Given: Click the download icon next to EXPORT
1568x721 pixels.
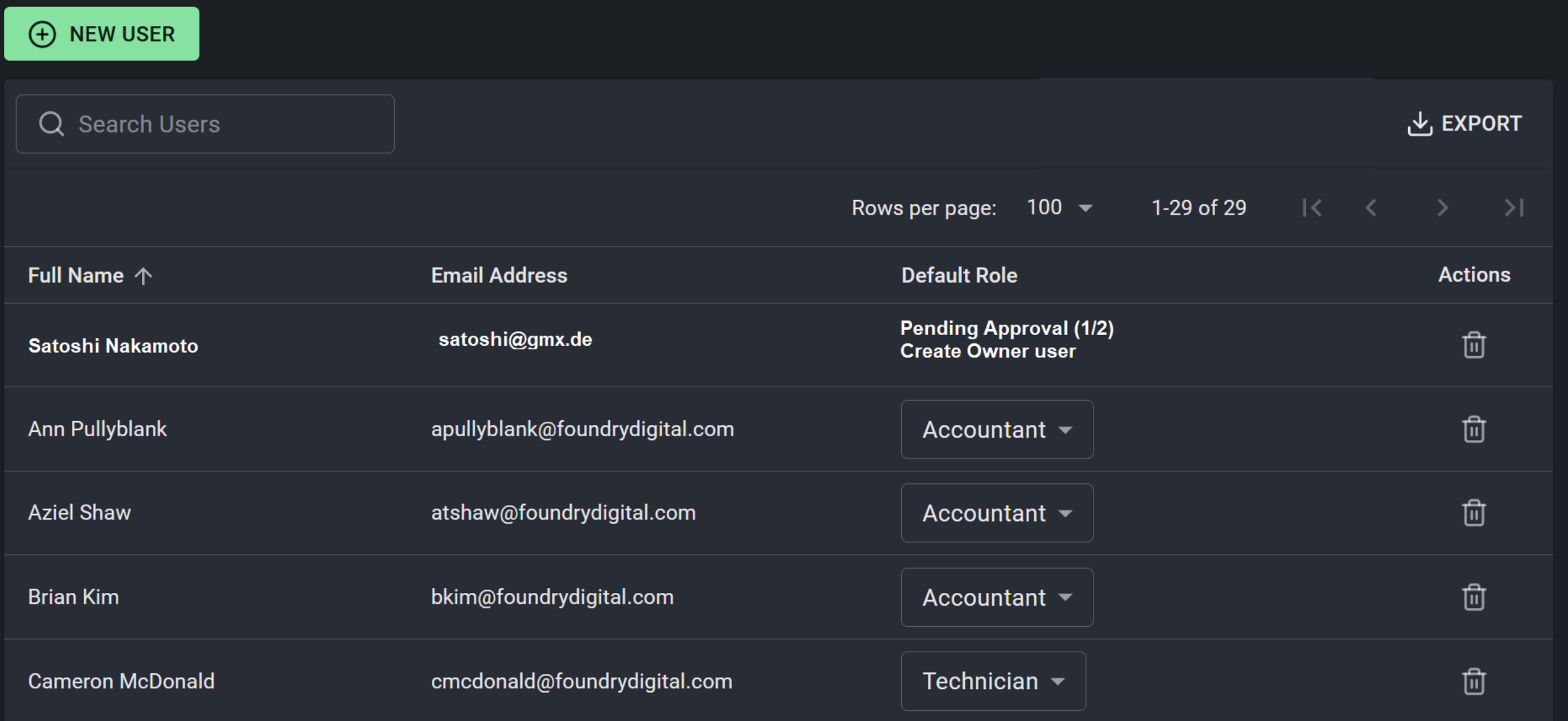Looking at the screenshot, I should pos(1419,123).
